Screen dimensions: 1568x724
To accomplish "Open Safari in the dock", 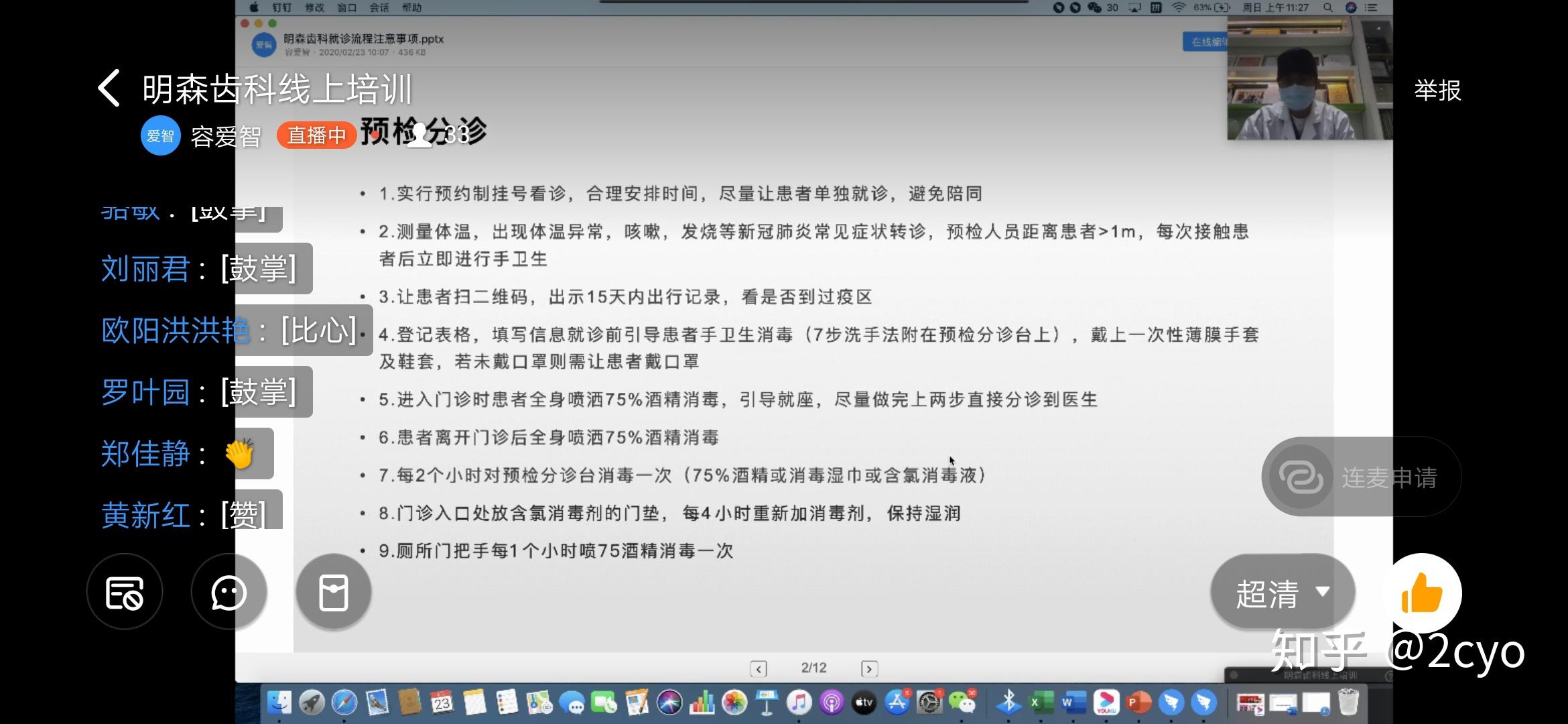I will [344, 703].
